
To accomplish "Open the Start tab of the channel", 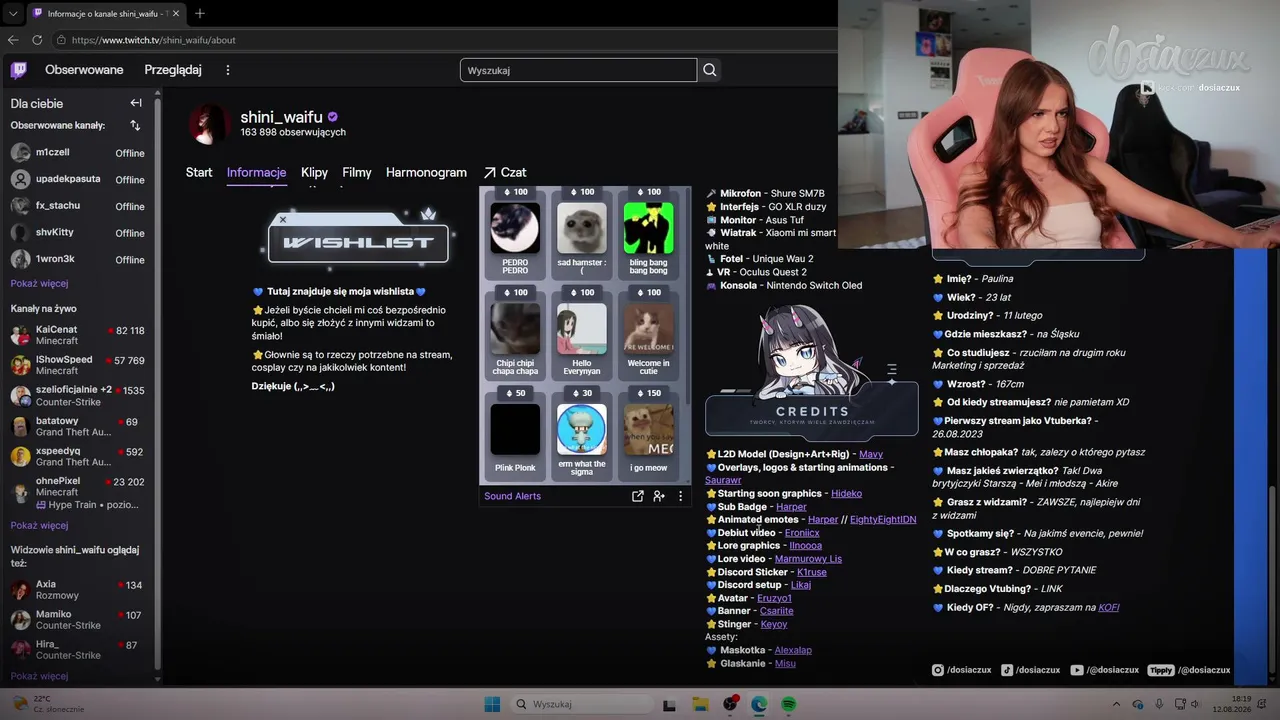I will [x=199, y=172].
